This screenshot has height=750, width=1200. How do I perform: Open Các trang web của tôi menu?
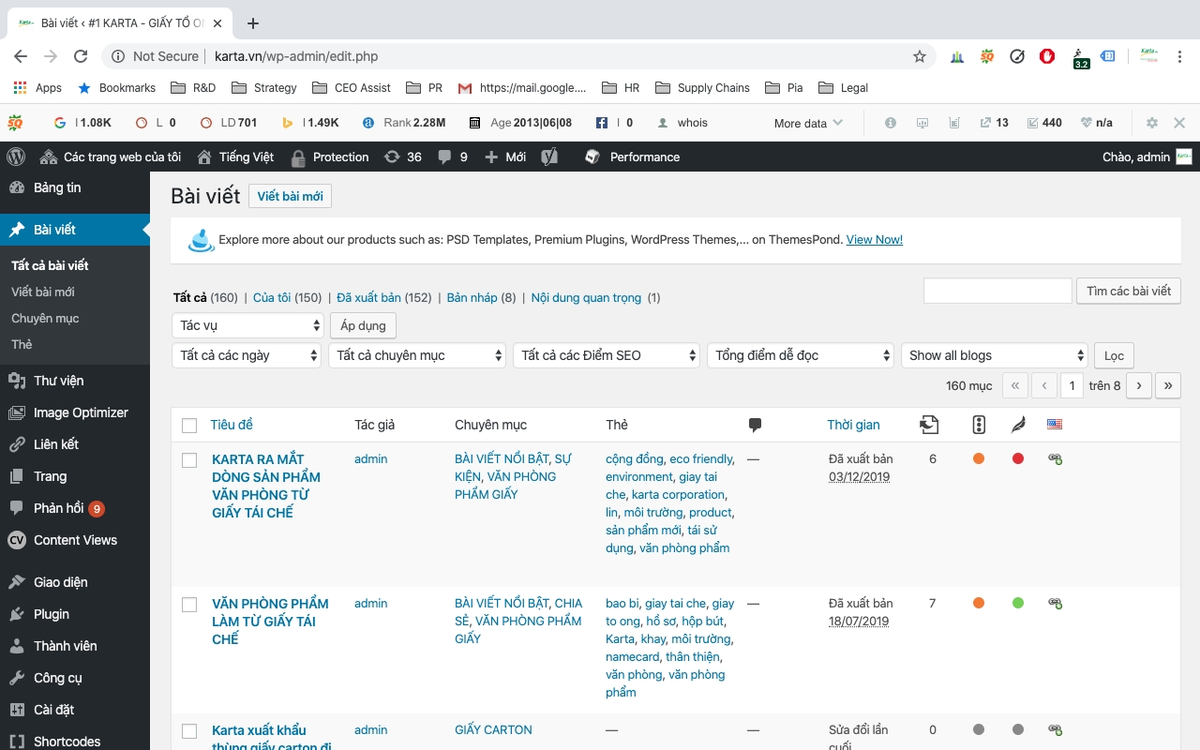[x=111, y=157]
